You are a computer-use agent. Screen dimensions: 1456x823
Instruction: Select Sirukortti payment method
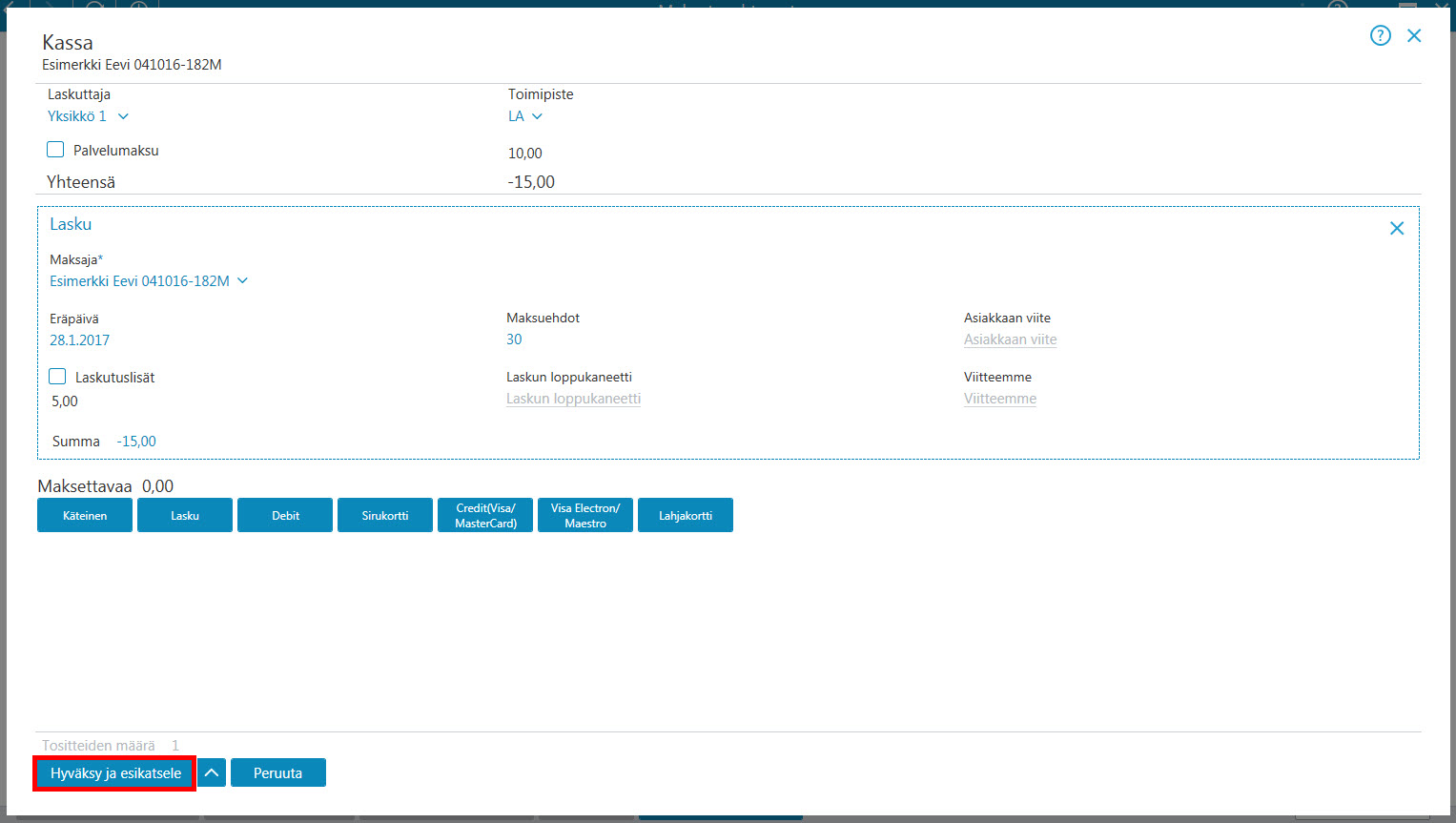tap(385, 515)
